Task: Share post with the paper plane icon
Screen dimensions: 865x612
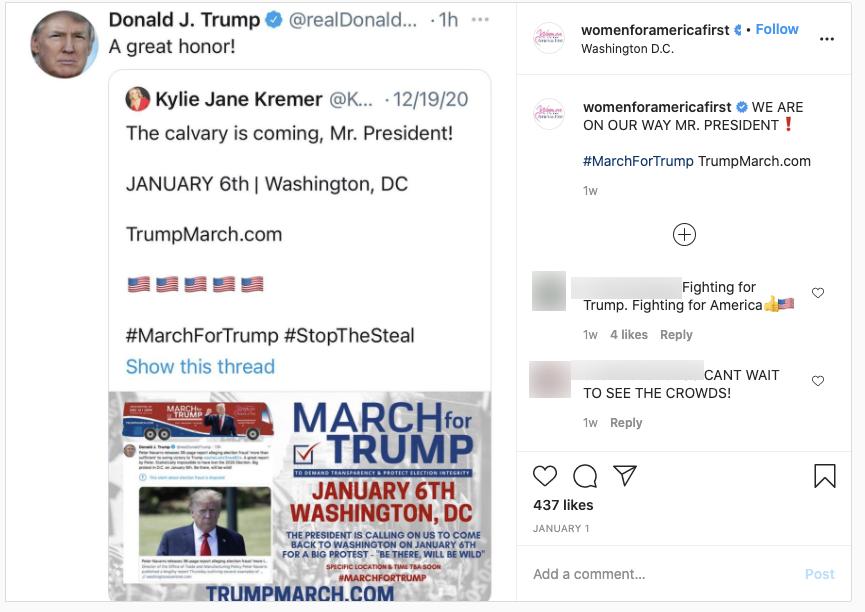Action: [625, 475]
